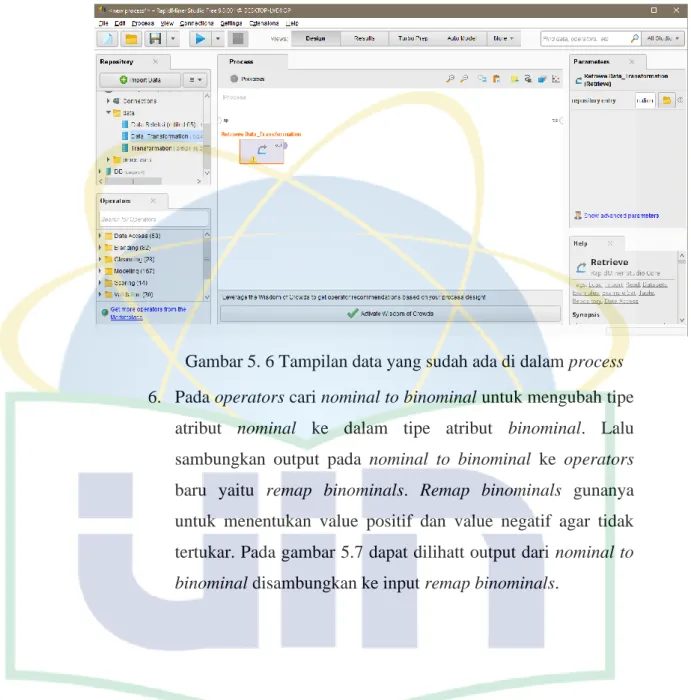This screenshot has width=691, height=700.
Task: Switch to the Results view
Action: tap(364, 39)
